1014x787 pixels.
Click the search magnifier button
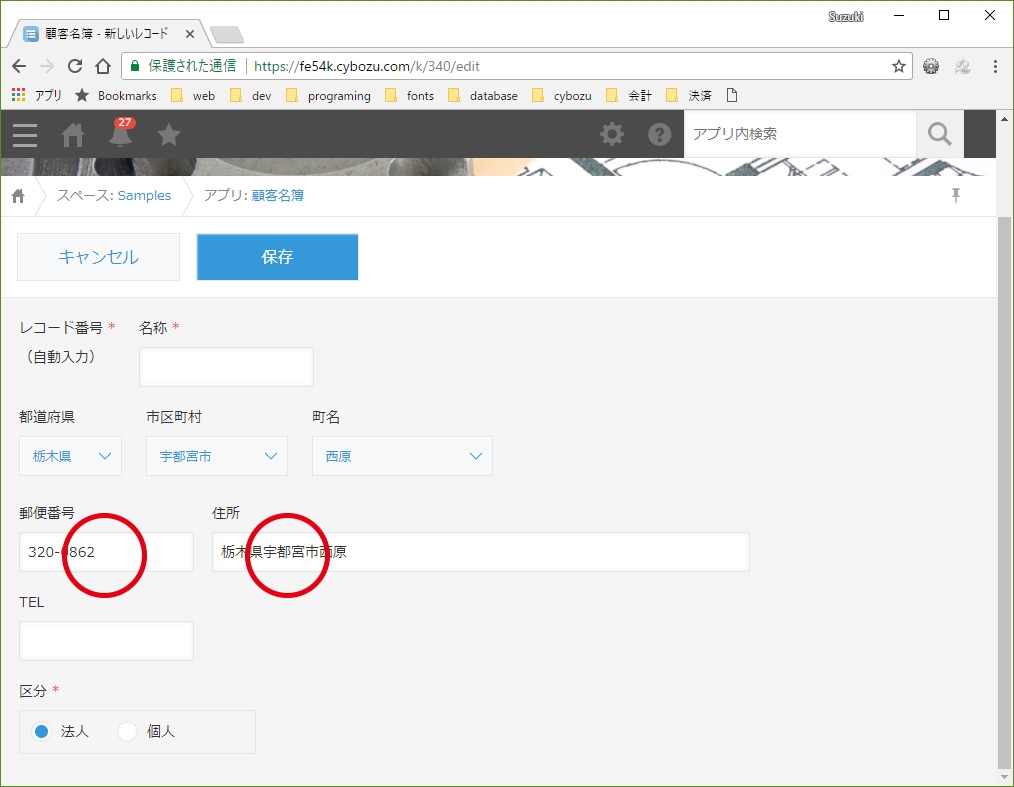click(x=939, y=134)
